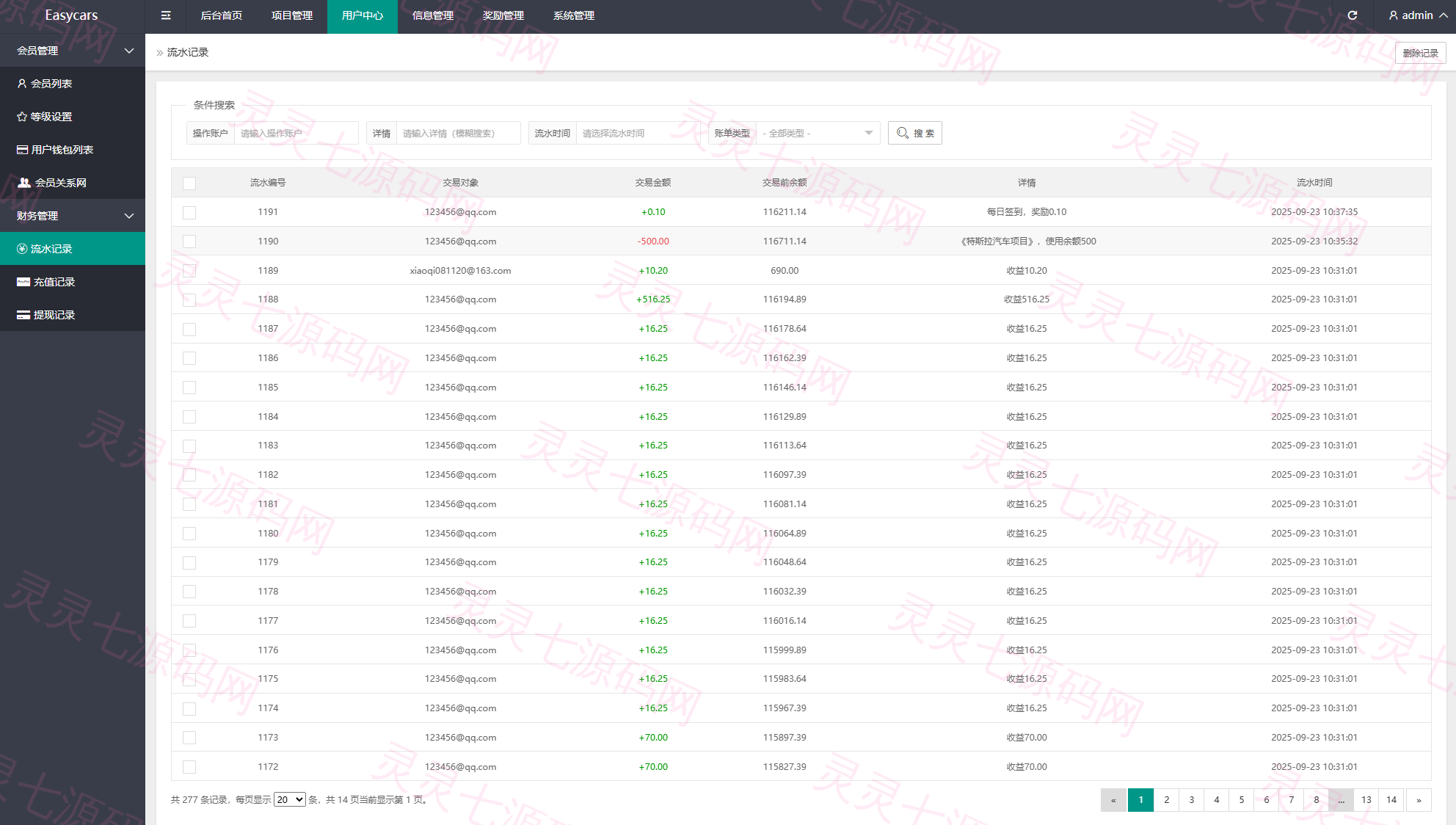The height and width of the screenshot is (825, 1456).
Task: Check the box for record 1190
Action: click(189, 241)
